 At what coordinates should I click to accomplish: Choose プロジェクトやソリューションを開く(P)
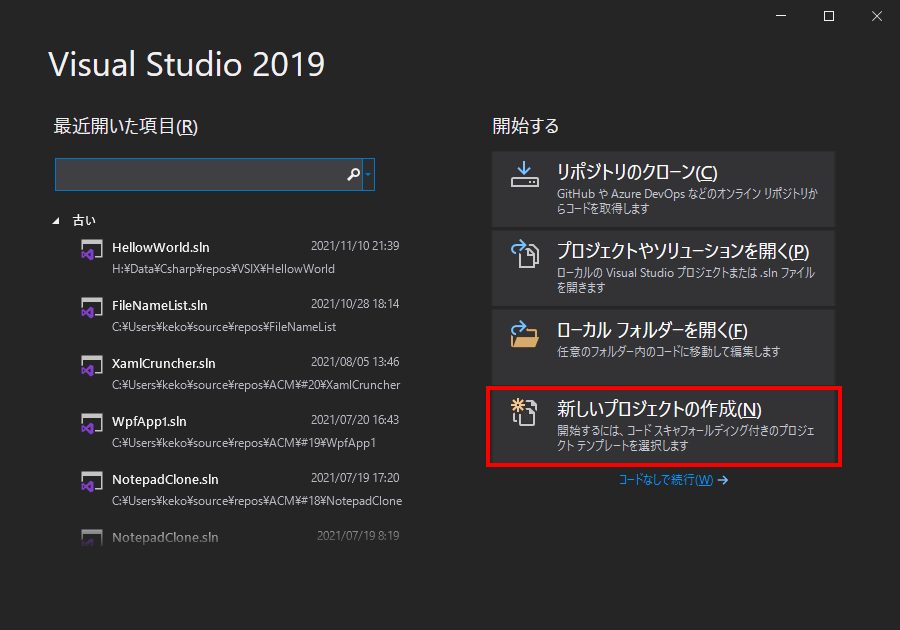(663, 268)
